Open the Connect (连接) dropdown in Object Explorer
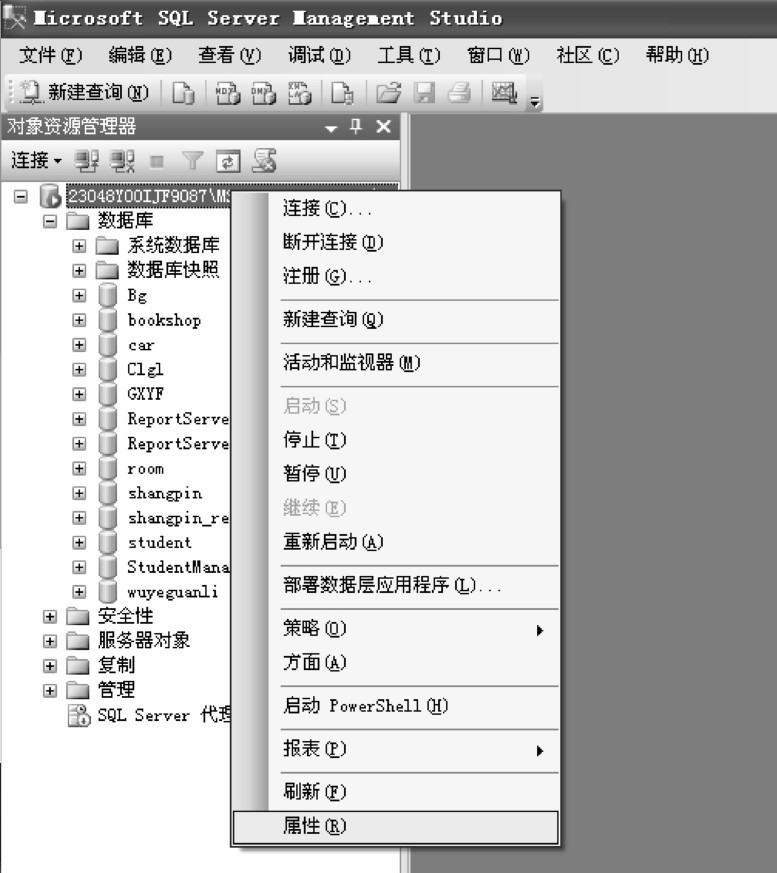 tap(36, 161)
